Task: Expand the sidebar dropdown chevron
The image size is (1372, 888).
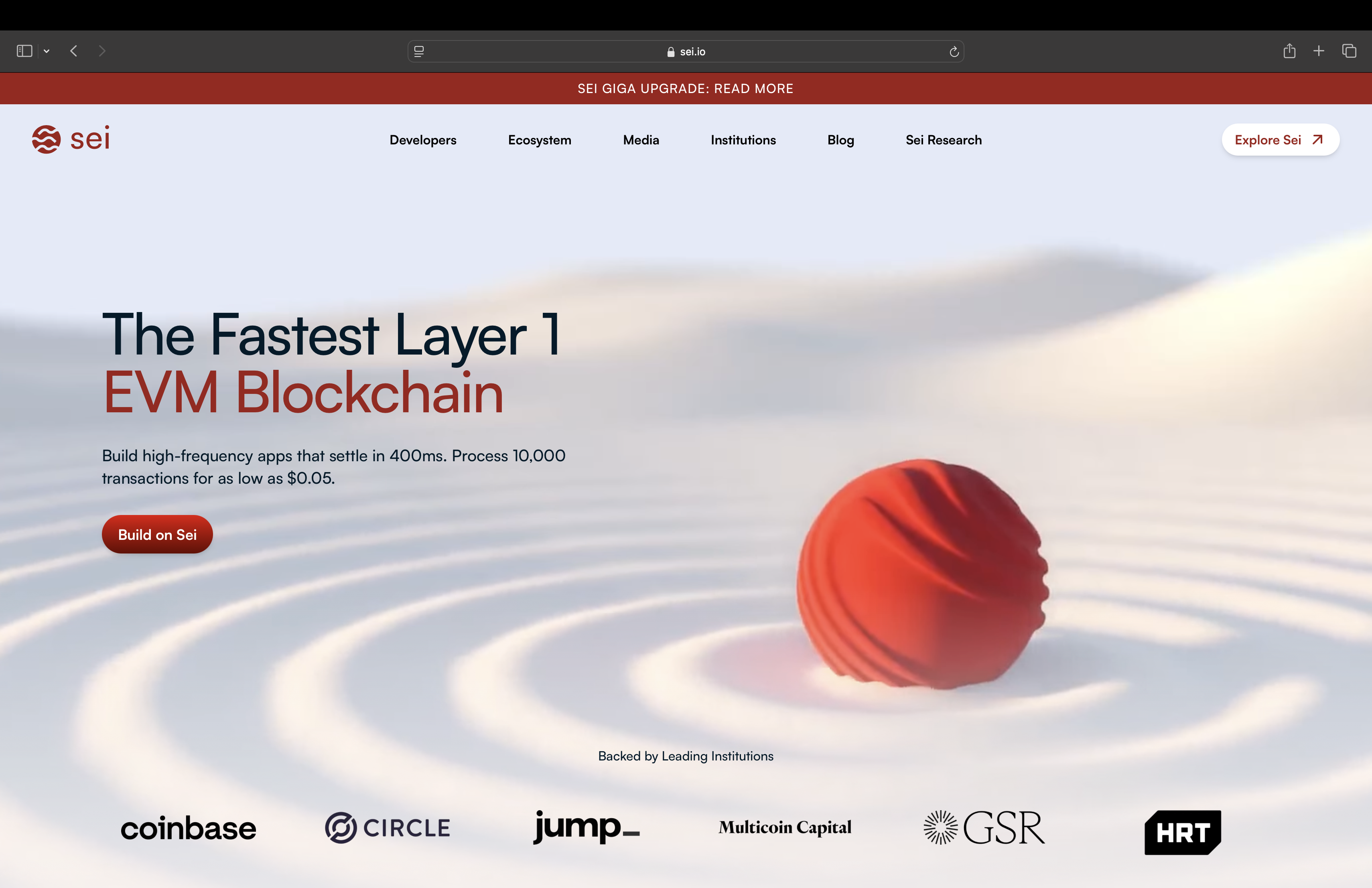Action: coord(47,51)
